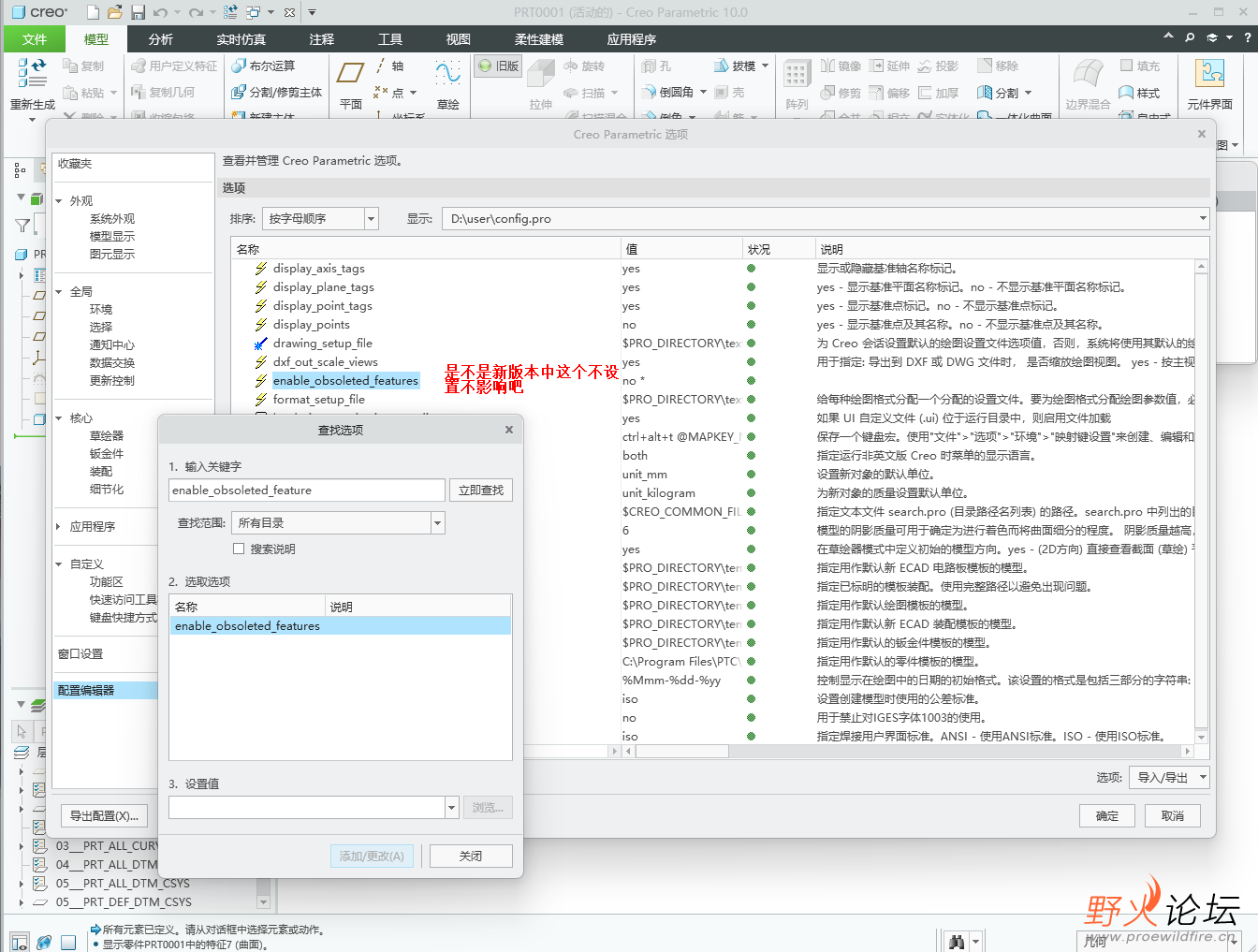Select the Favorites (收藏夹) item
Image resolution: width=1258 pixels, height=952 pixels.
(75, 164)
